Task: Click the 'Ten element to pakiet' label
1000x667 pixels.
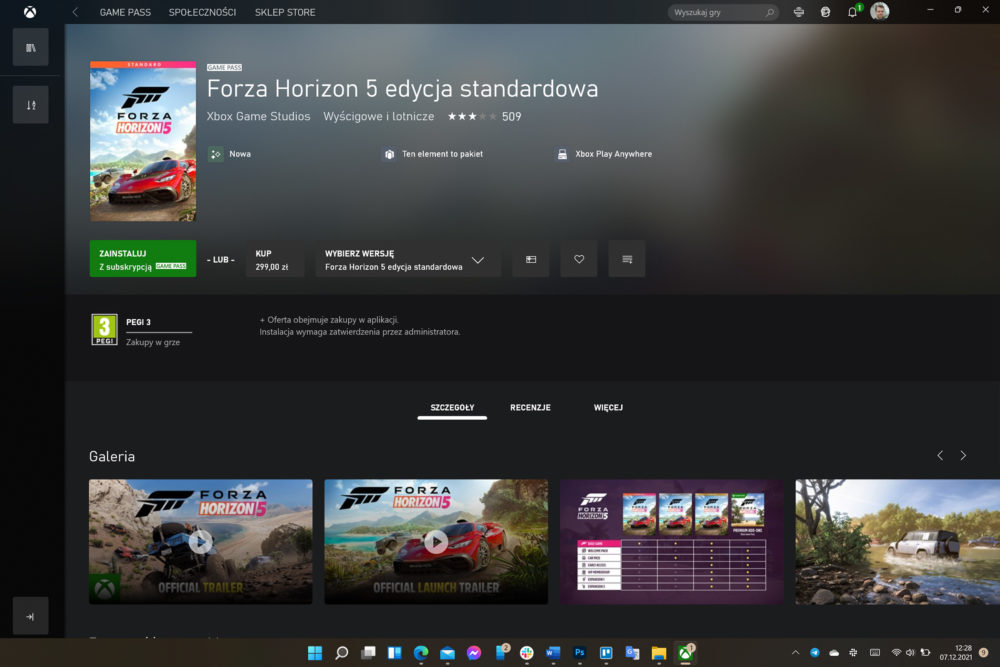Action: tap(443, 154)
